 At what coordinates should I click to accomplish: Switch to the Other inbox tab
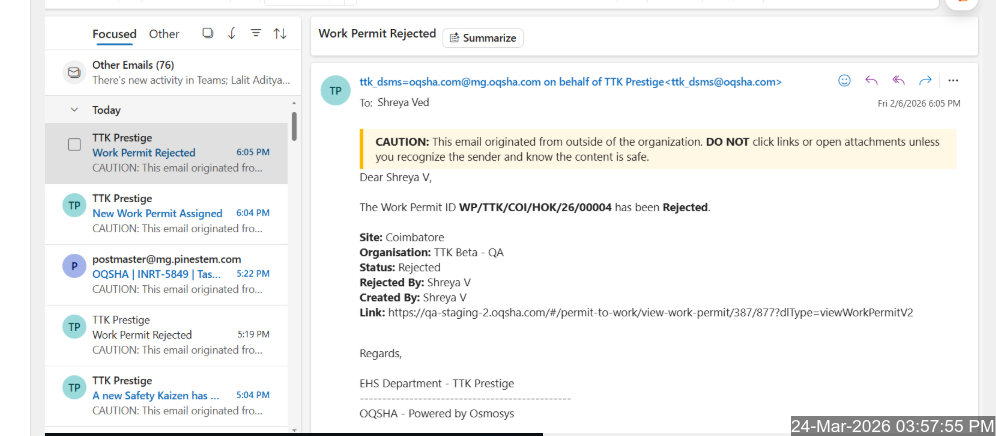164,34
